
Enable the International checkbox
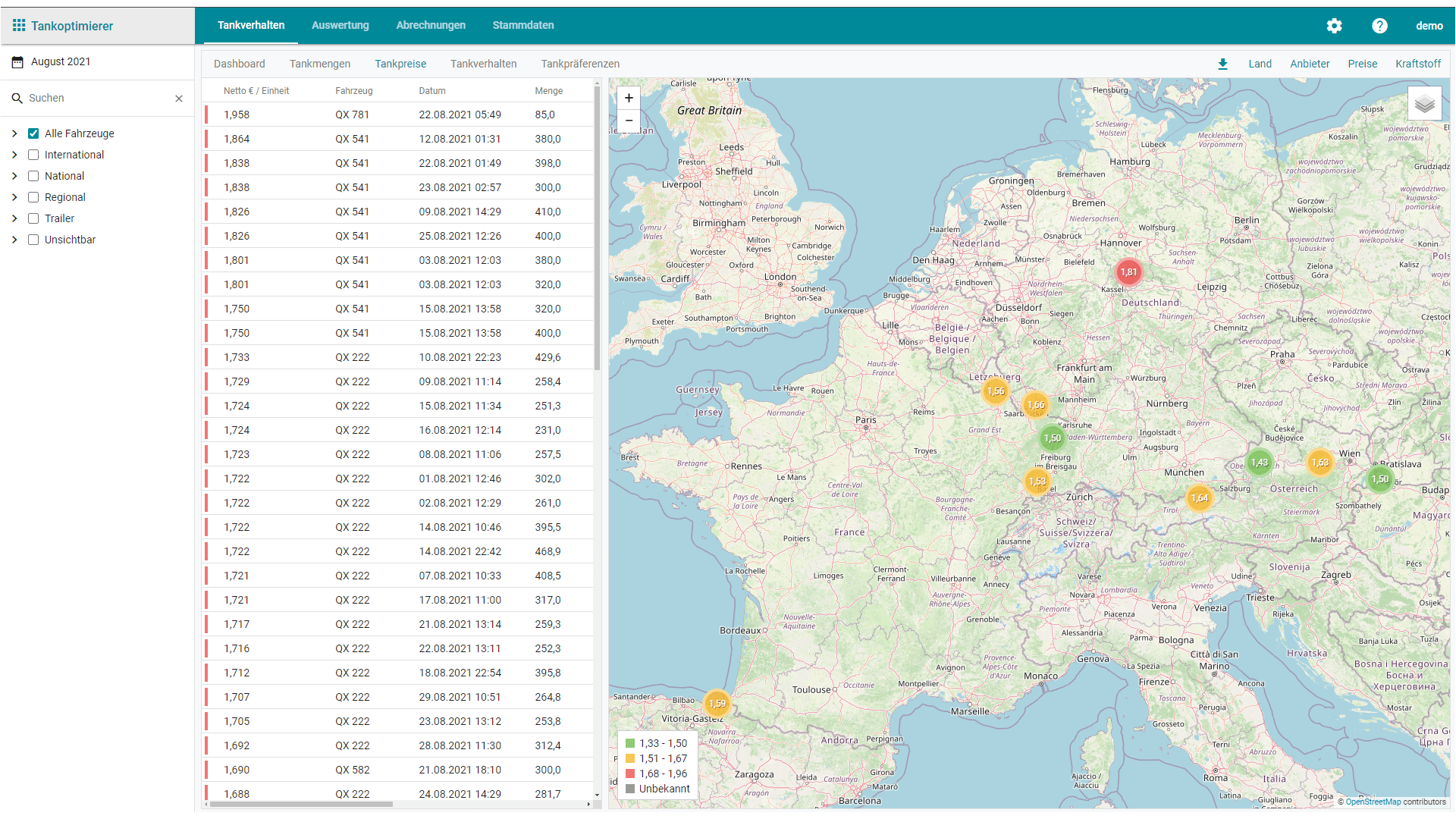tap(33, 155)
